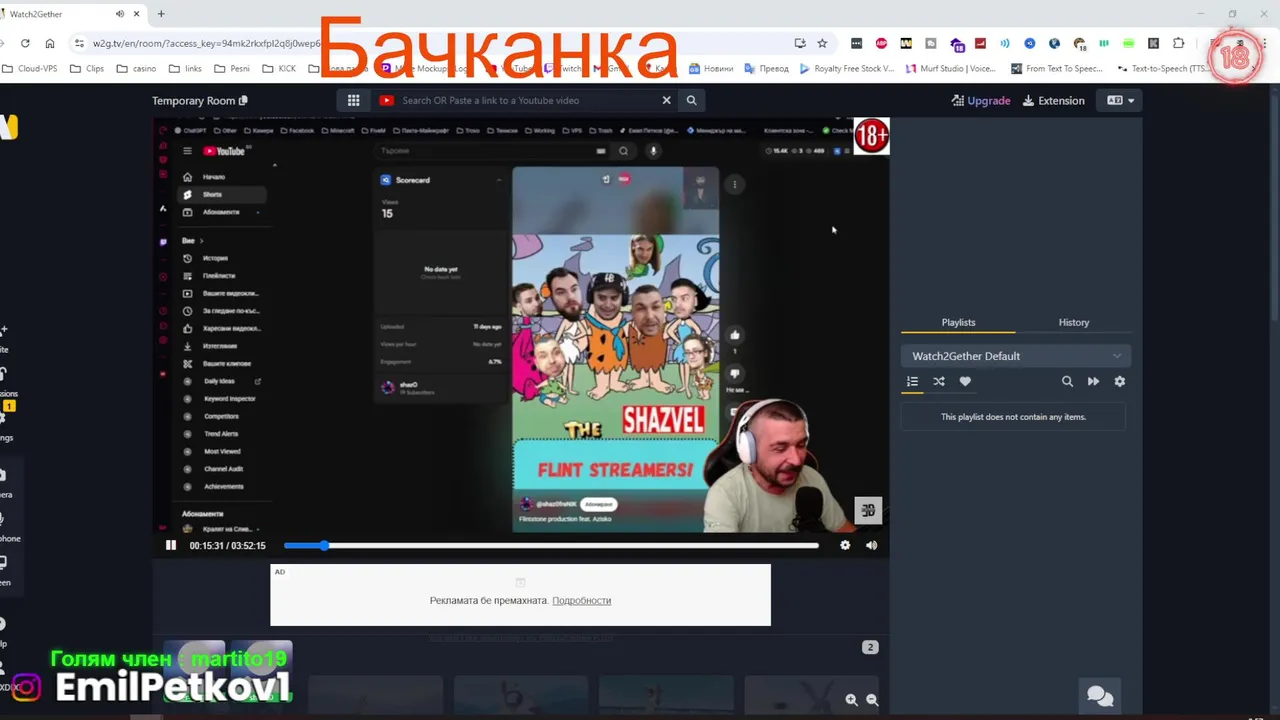The height and width of the screenshot is (720, 1280).
Task: Click 'Scorecard' heading in the embedded video
Action: pos(413,180)
